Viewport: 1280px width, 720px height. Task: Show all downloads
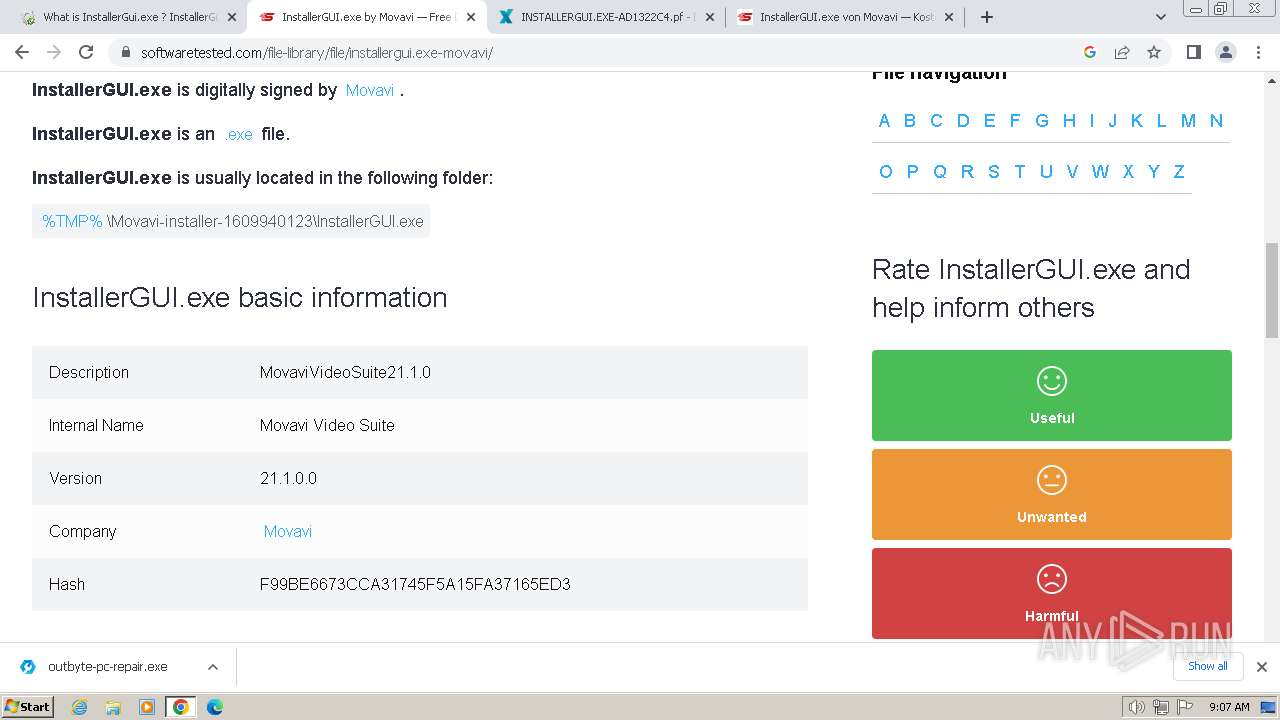coord(1208,666)
